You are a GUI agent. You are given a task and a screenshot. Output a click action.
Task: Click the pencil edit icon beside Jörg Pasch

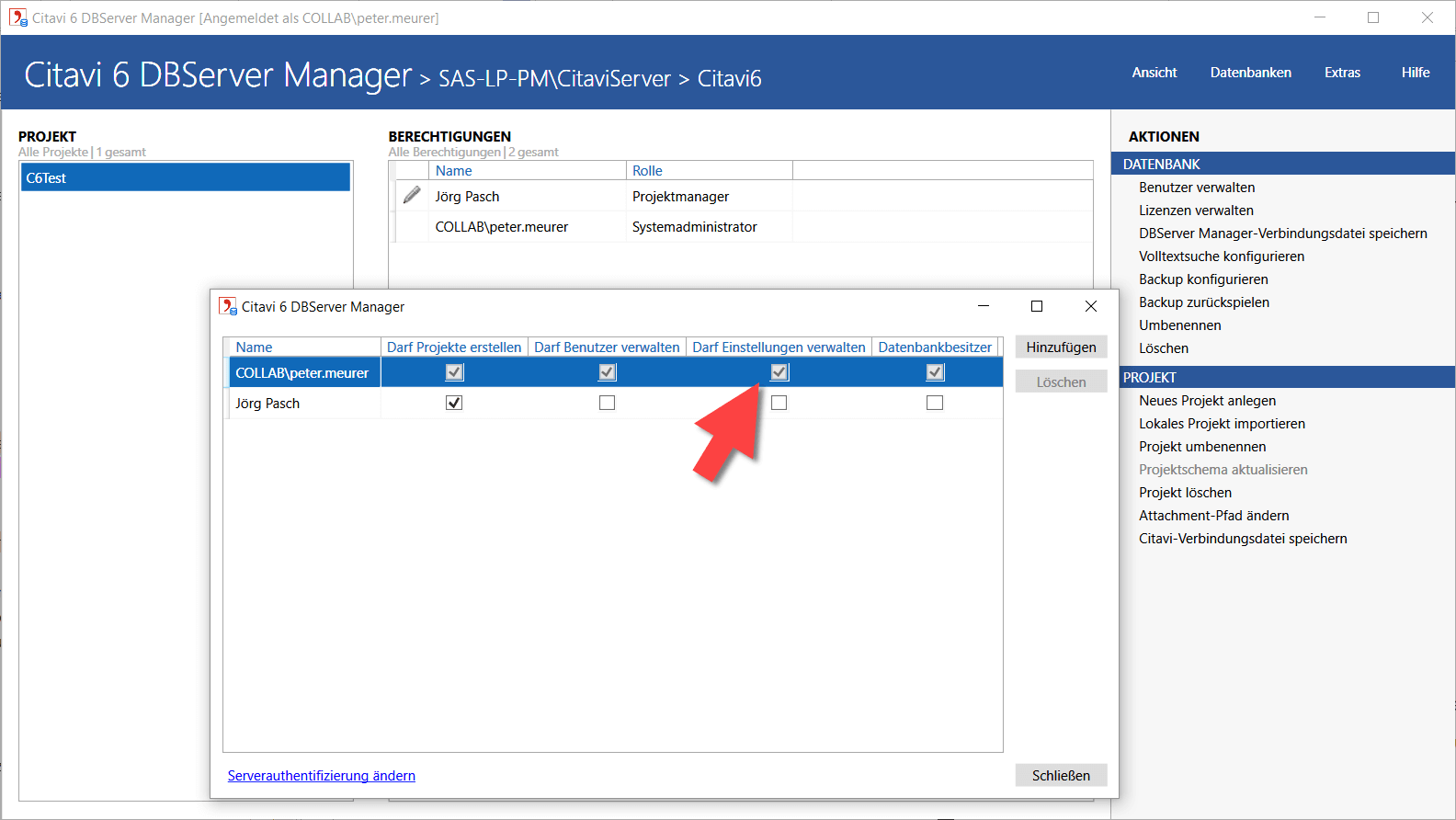point(412,195)
